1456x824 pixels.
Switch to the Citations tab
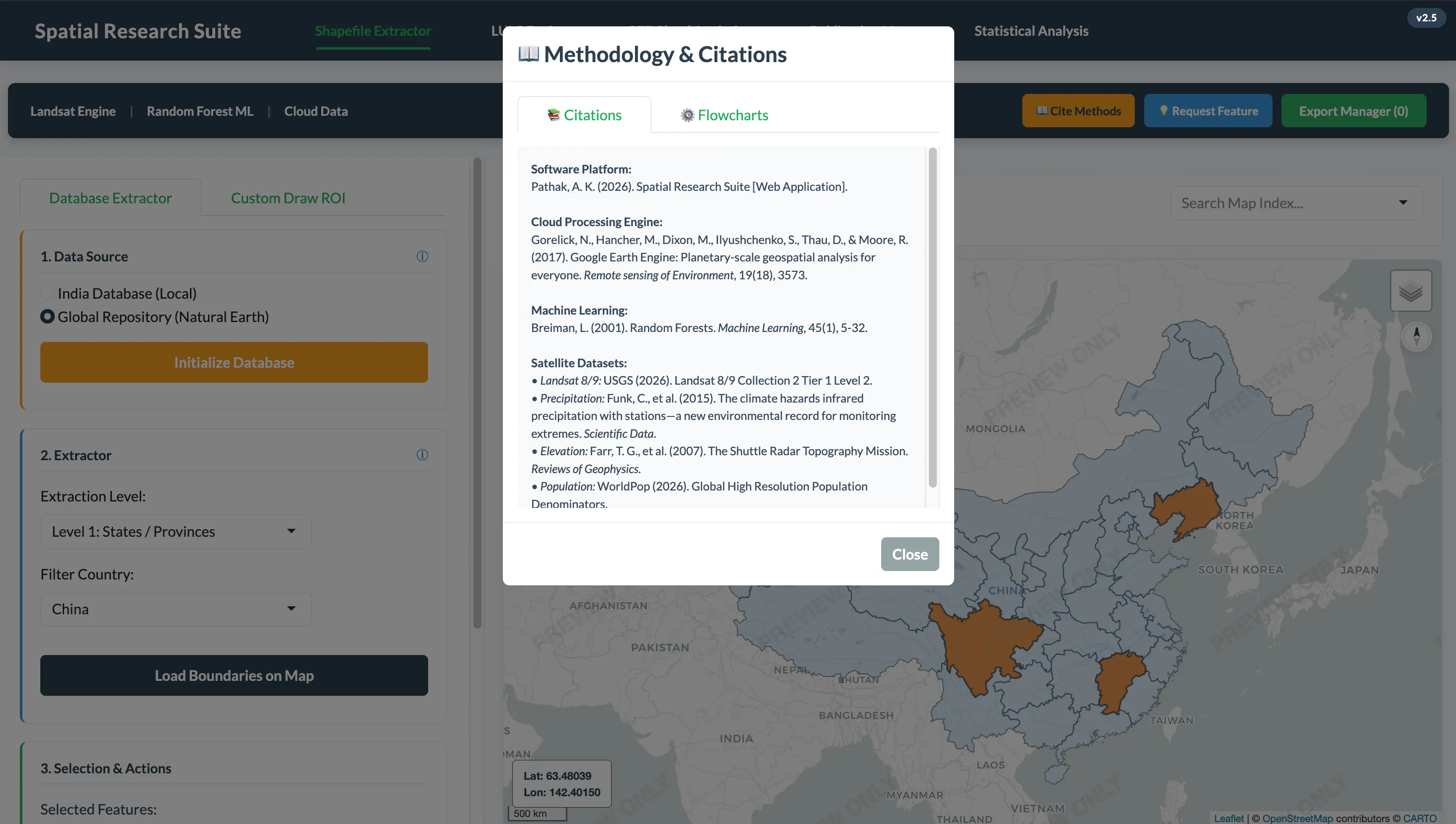(584, 115)
